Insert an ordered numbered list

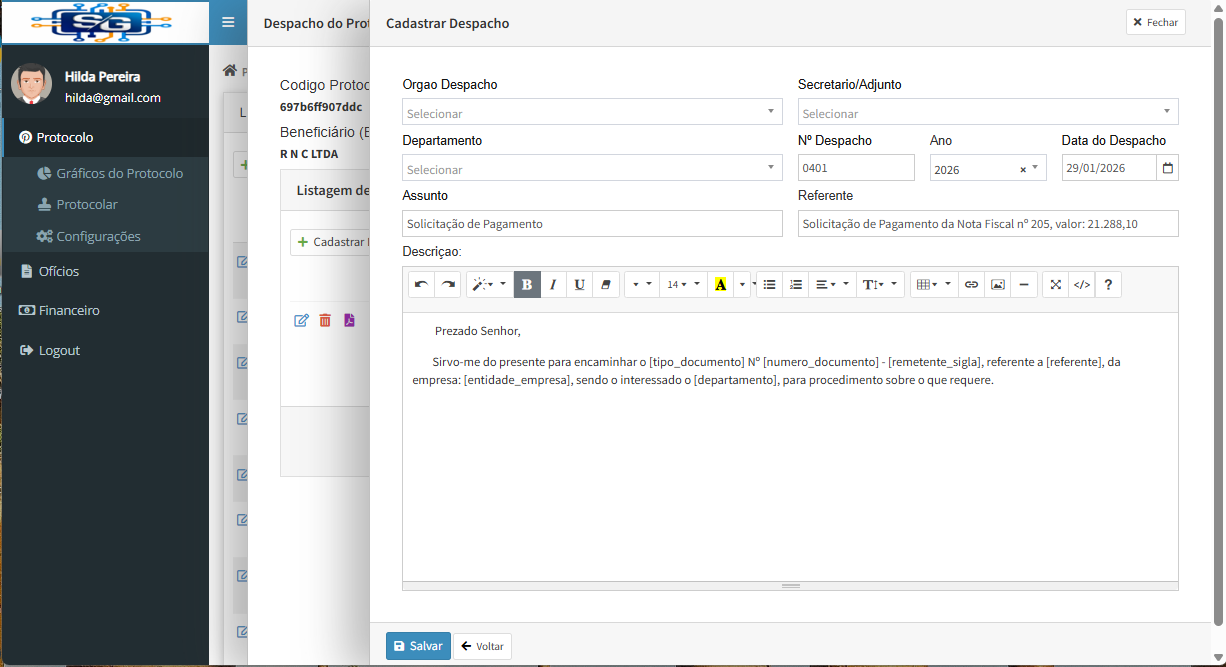click(x=795, y=284)
